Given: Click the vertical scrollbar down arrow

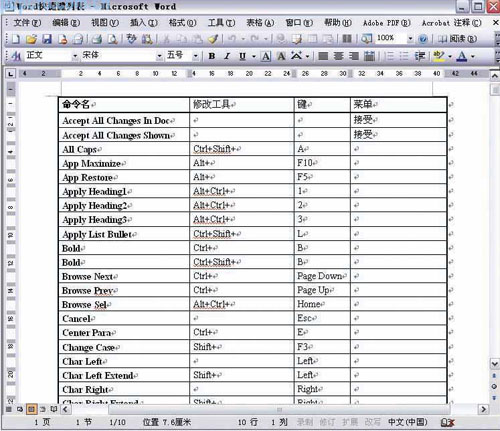Looking at the screenshot, I should tap(494, 363).
